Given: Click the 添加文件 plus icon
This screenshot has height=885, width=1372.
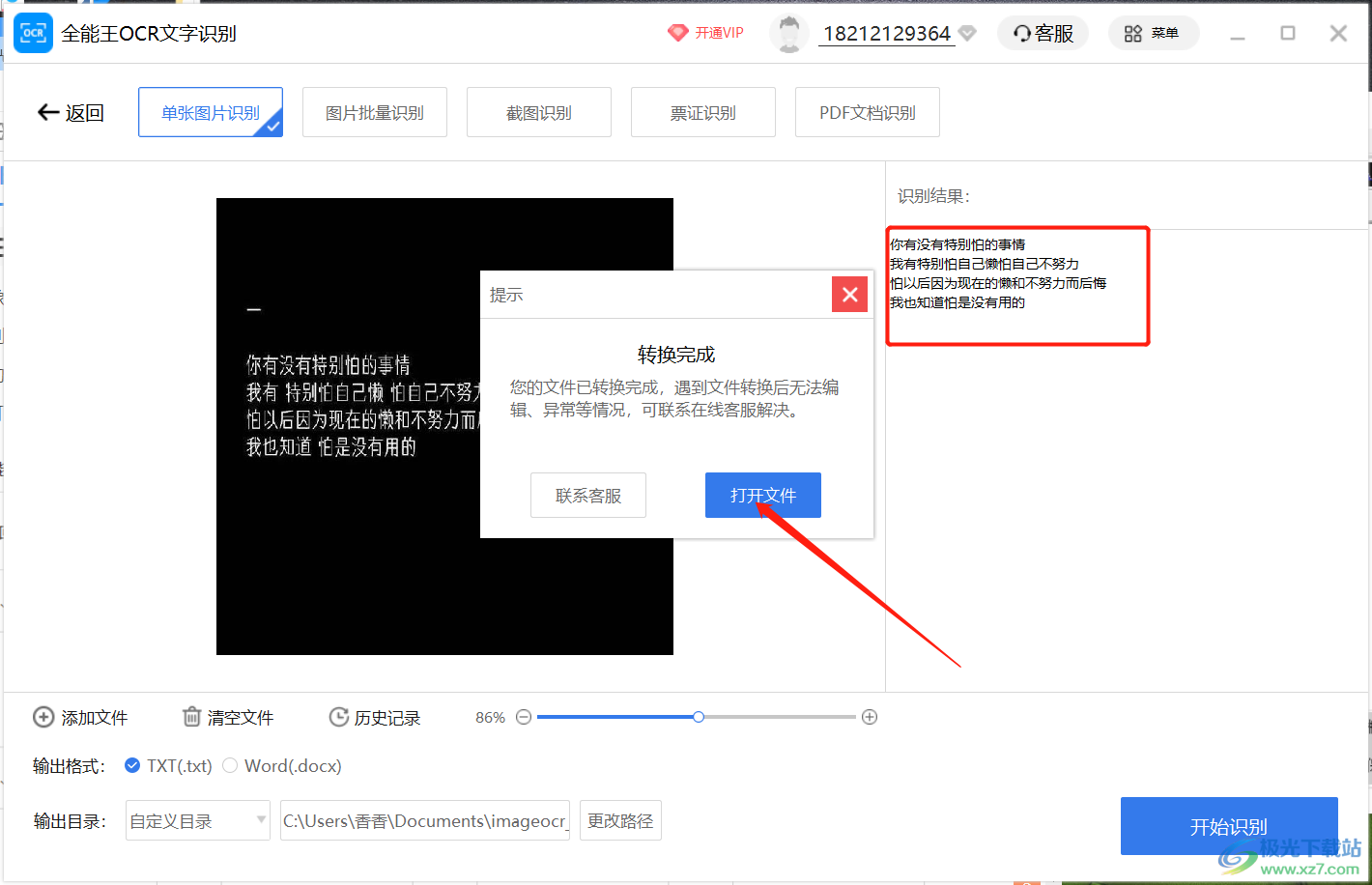Looking at the screenshot, I should pos(43,717).
